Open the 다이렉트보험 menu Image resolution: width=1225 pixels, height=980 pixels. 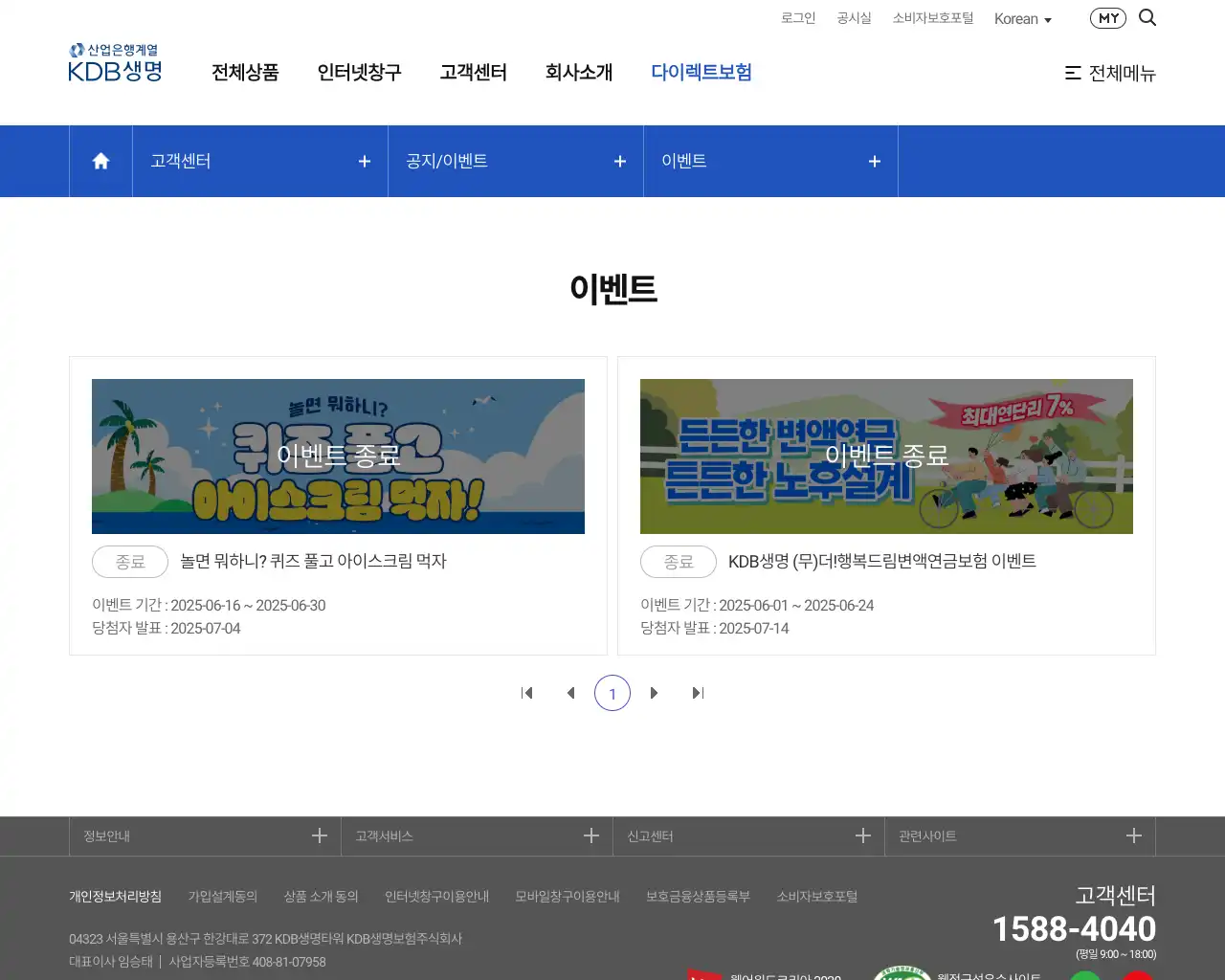point(702,73)
